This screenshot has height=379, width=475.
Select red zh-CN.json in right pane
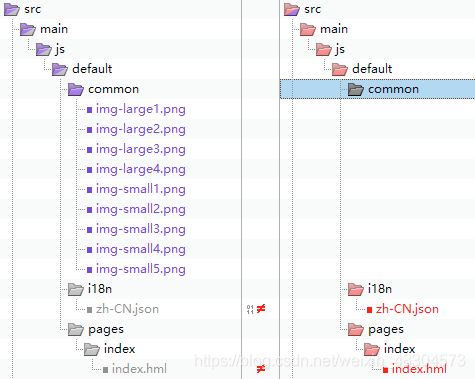pos(407,309)
